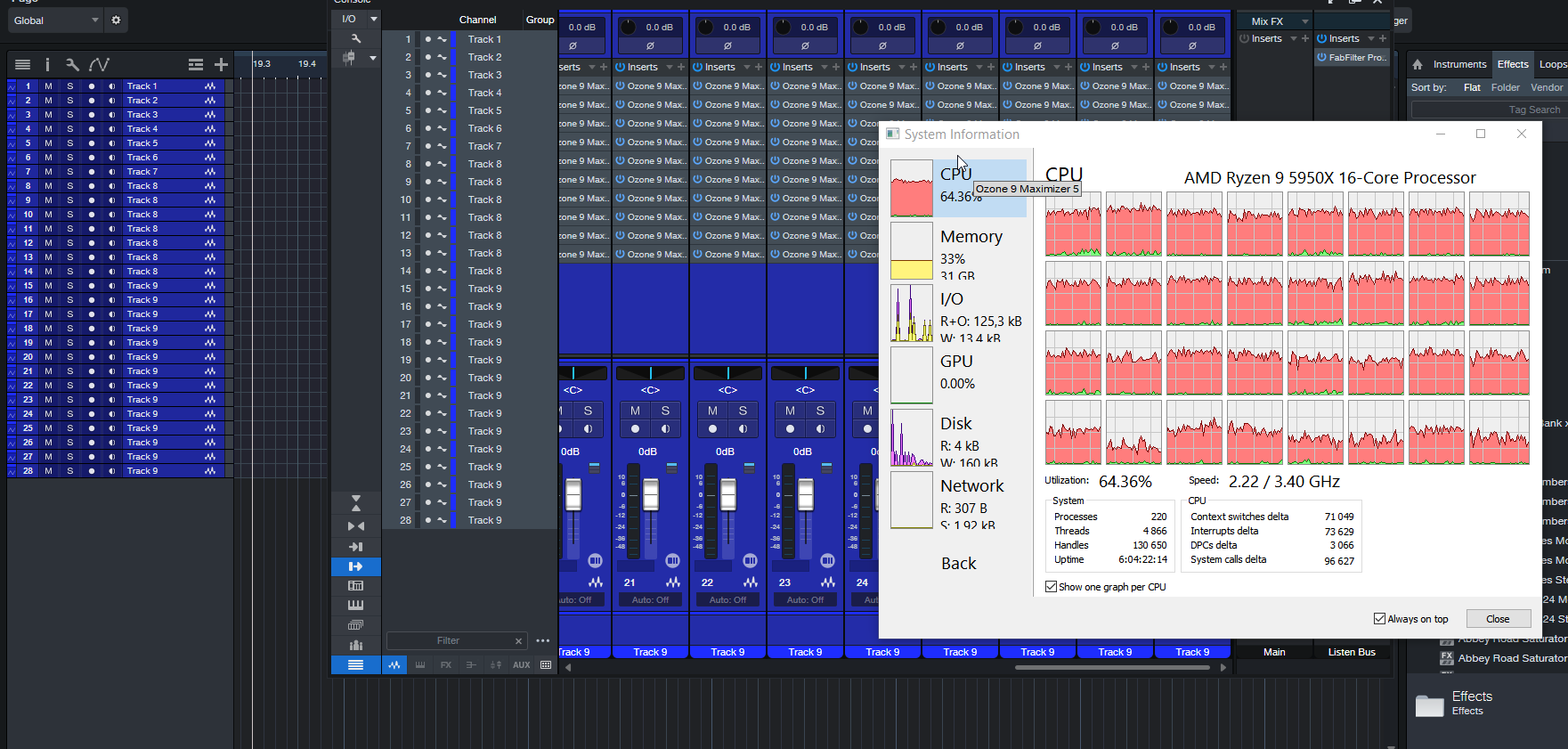This screenshot has width=1568, height=749.
Task: Toggle channel visibility dot for Track 1
Action: coord(428,39)
